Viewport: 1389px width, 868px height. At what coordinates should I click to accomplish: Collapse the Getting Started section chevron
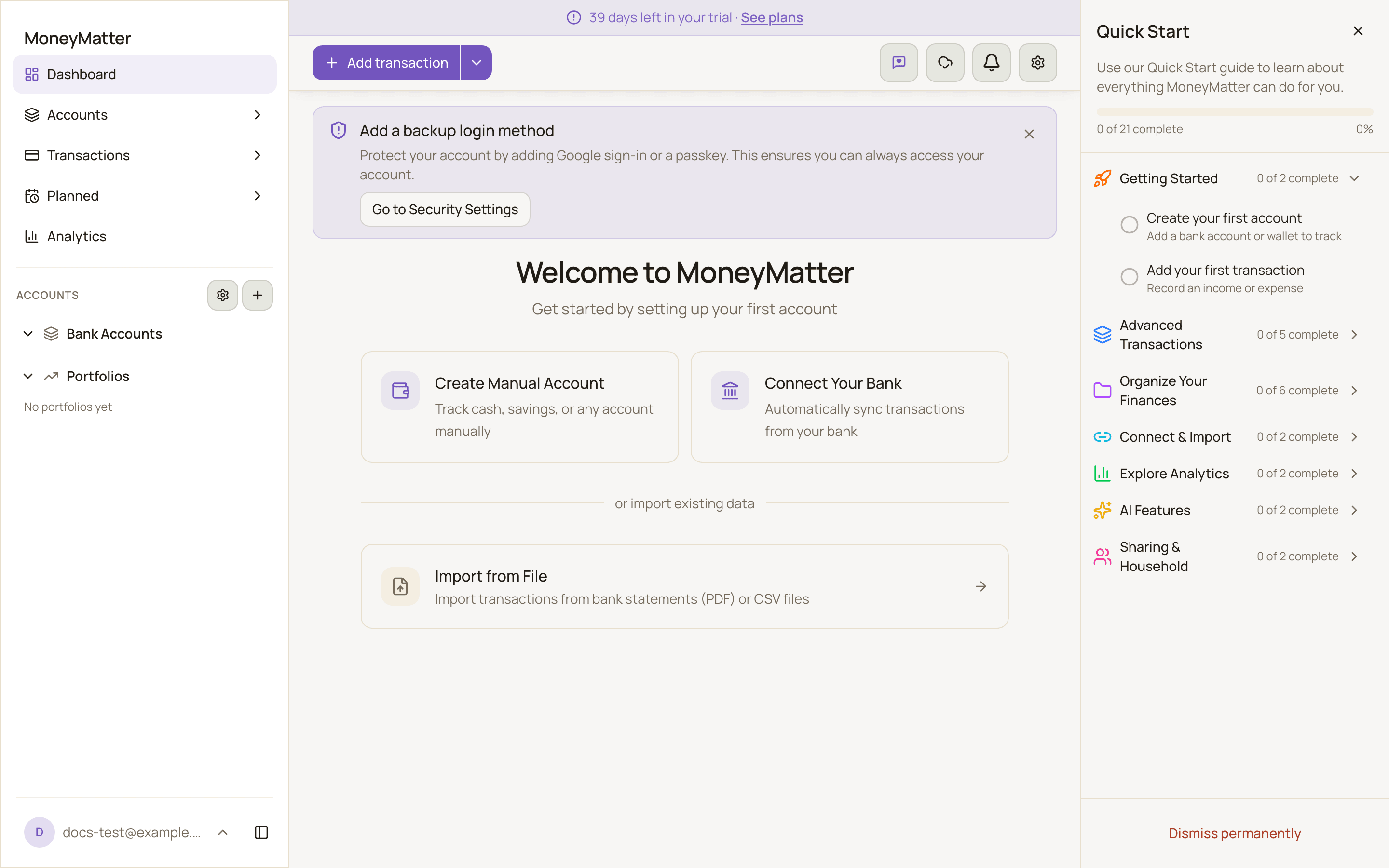[x=1354, y=178]
